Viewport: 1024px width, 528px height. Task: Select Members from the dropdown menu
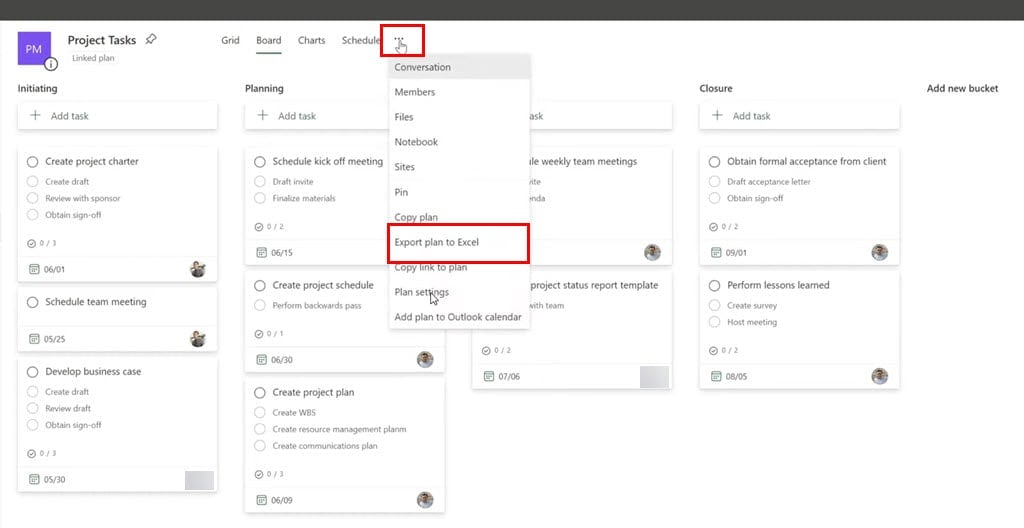(x=459, y=92)
